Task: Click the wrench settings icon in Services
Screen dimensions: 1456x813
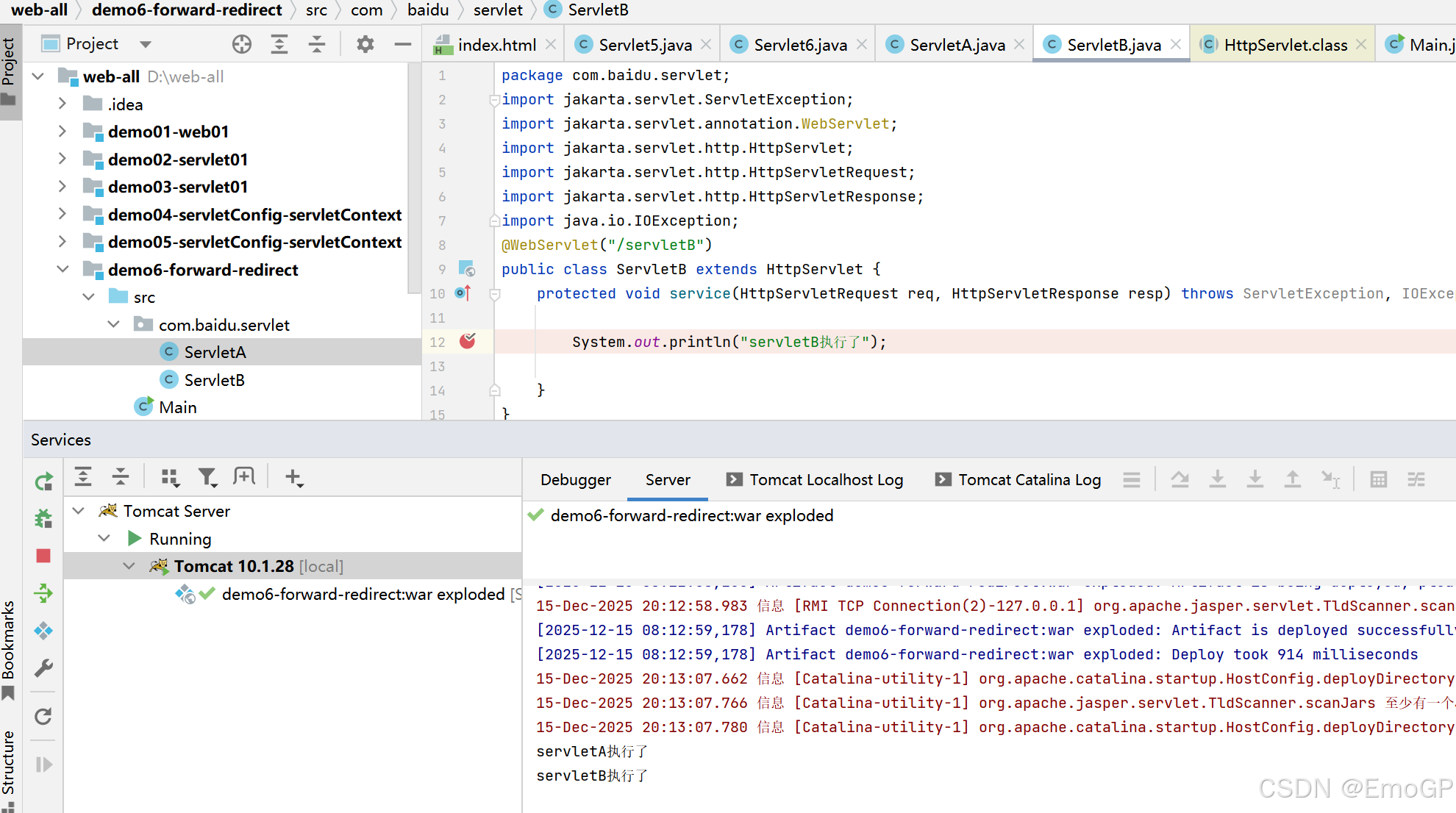Action: point(43,668)
